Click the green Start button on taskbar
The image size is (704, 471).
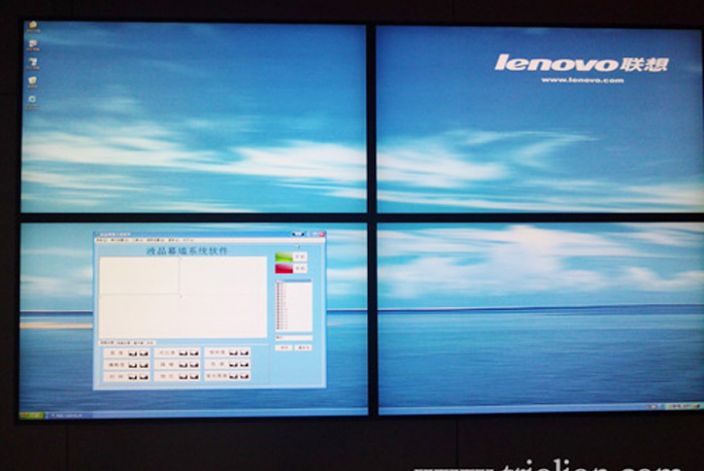31,415
